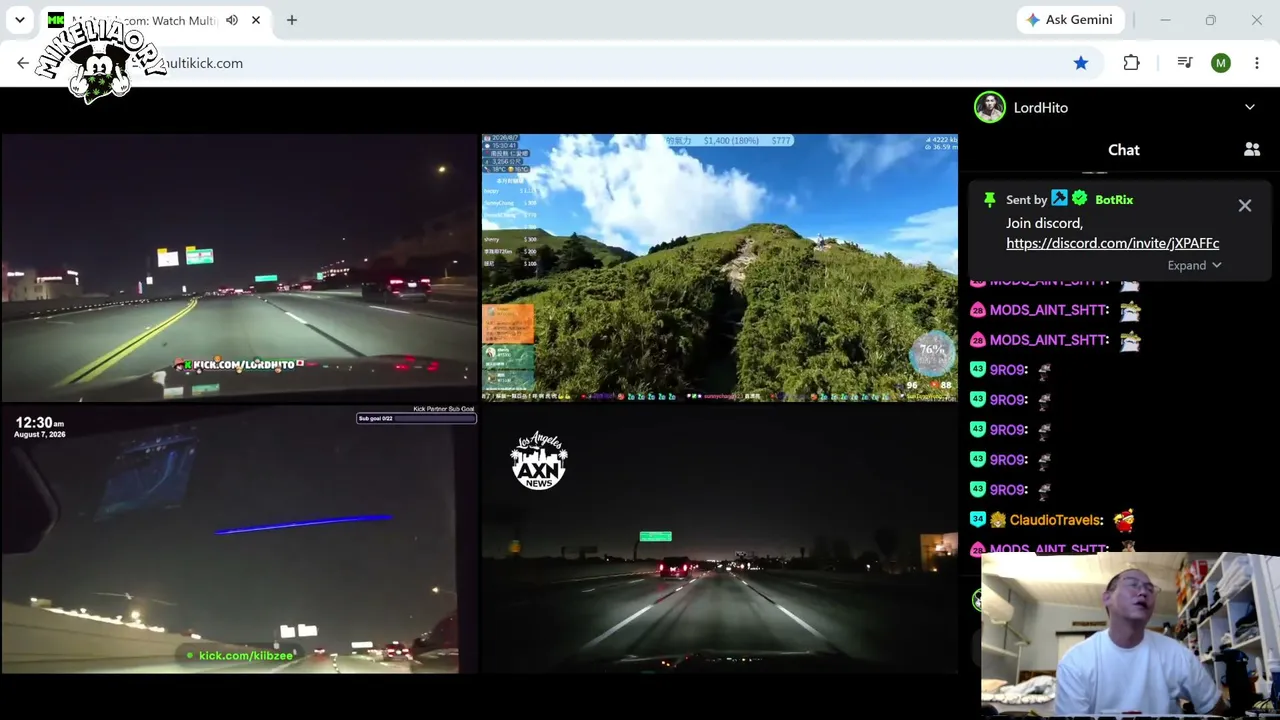Close the MultiKick browser tab
This screenshot has height=720, width=1280.
point(256,20)
